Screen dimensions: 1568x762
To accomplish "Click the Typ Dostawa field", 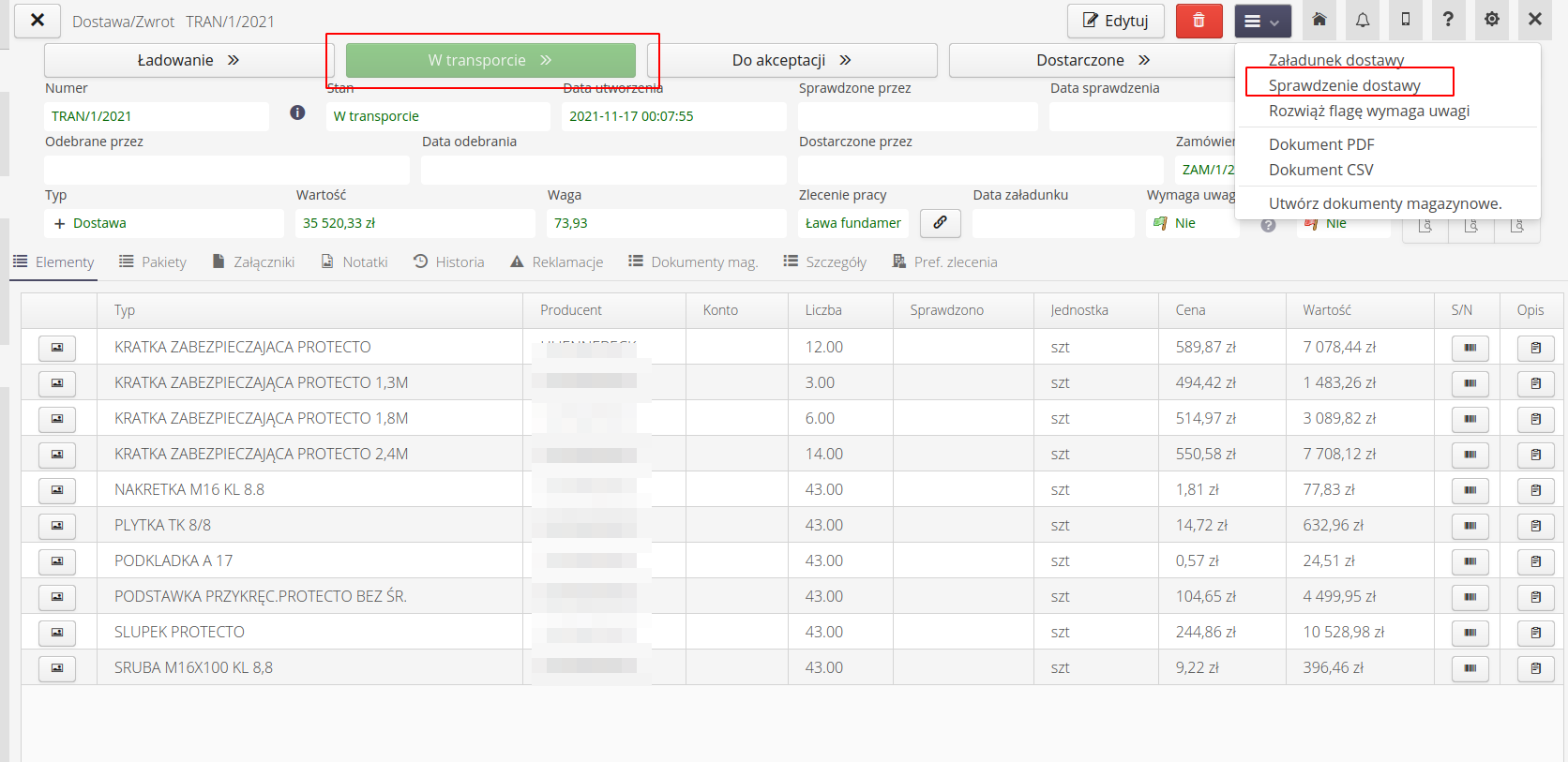I will pos(164,223).
